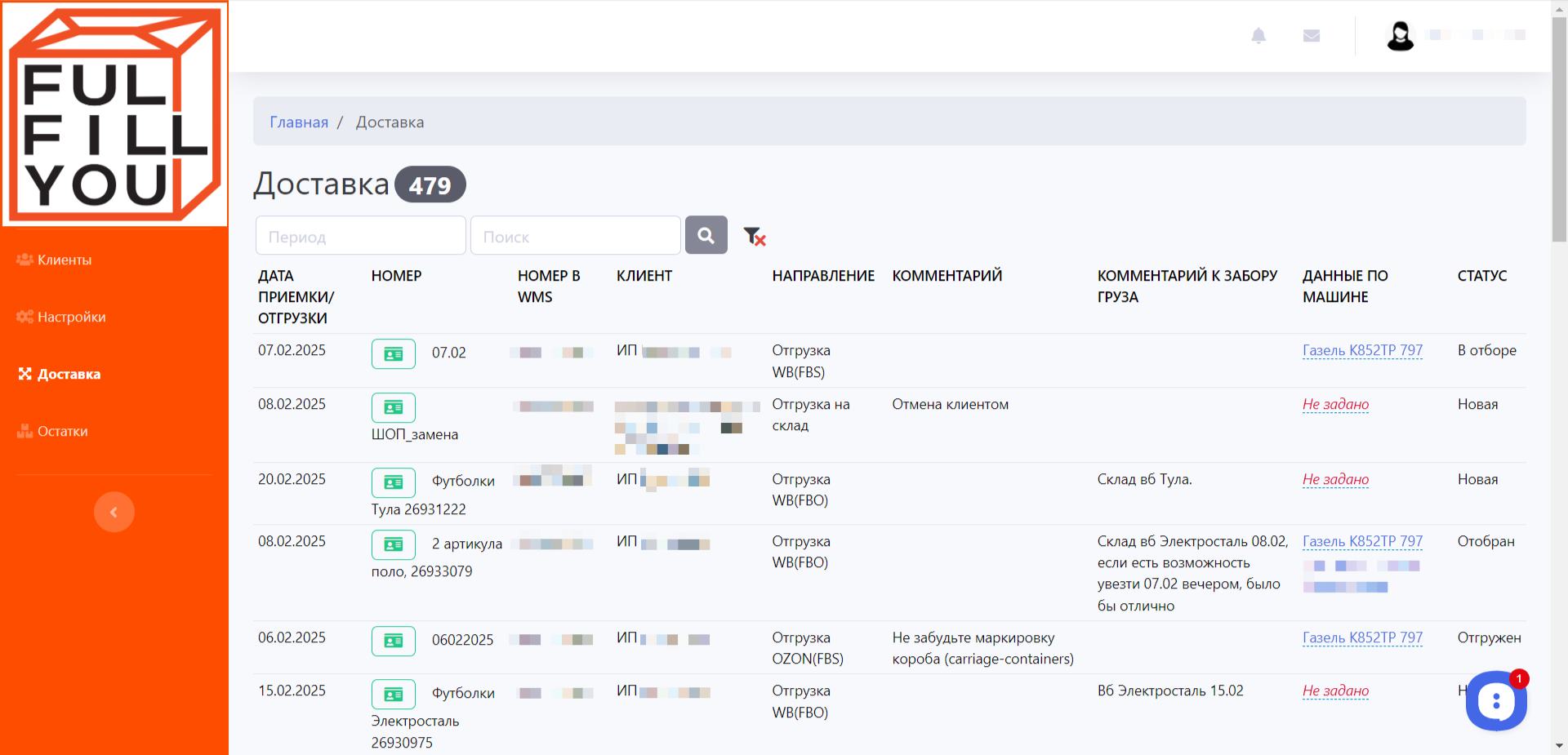Open the chat support widget
The image size is (1568, 755).
(1495, 701)
